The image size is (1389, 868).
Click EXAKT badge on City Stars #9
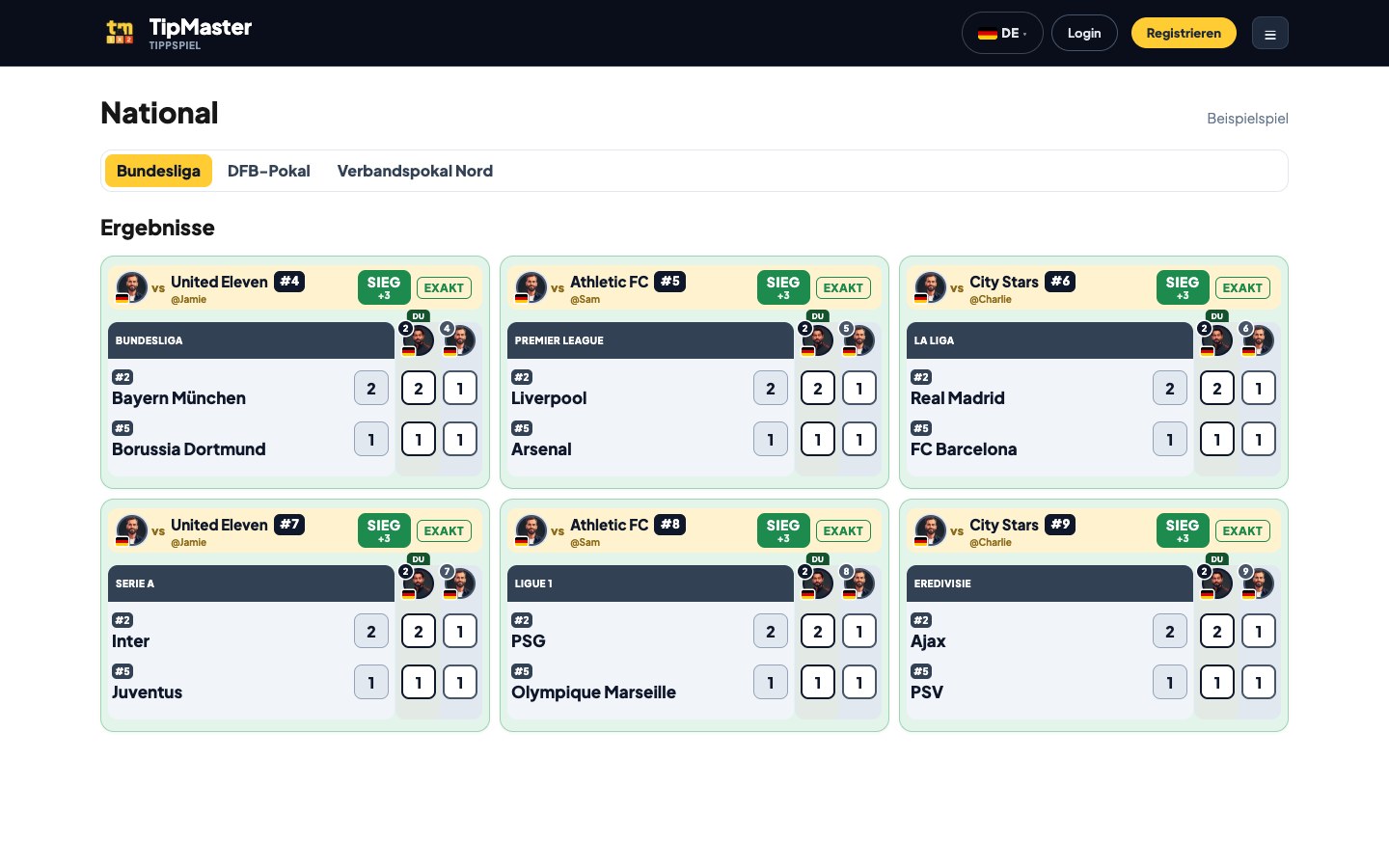point(1242,530)
